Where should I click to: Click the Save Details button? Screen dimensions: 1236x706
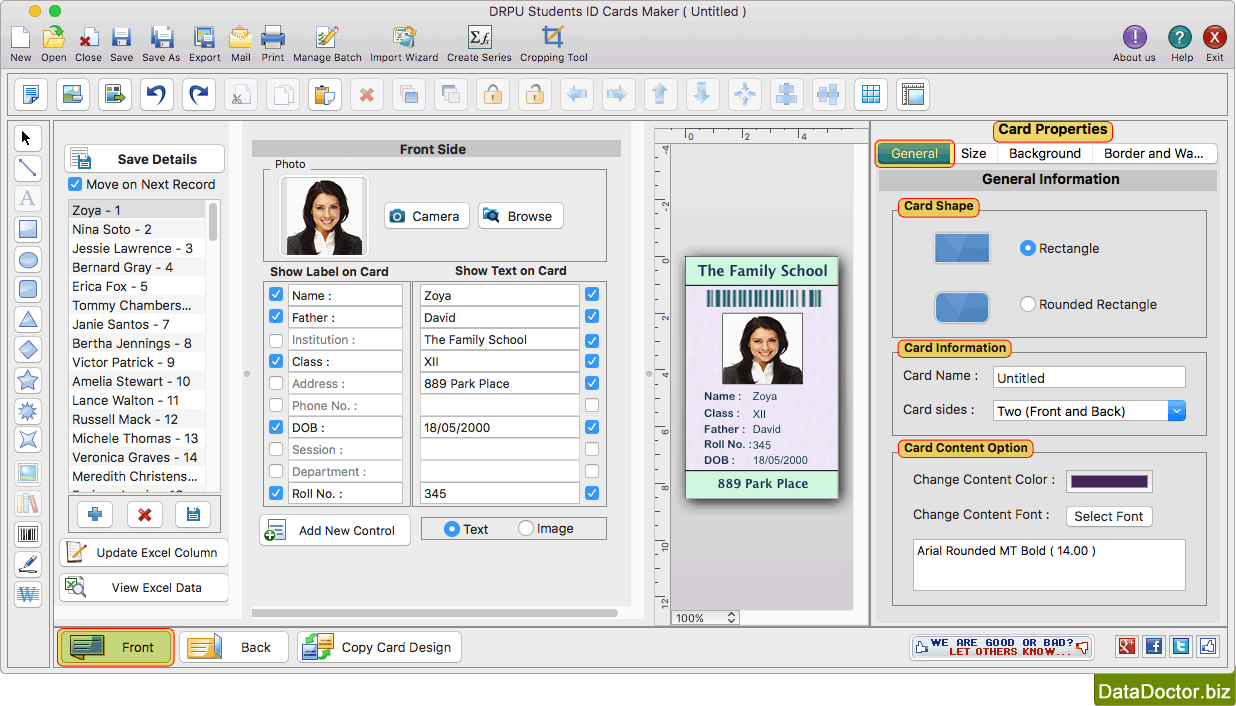[145, 159]
